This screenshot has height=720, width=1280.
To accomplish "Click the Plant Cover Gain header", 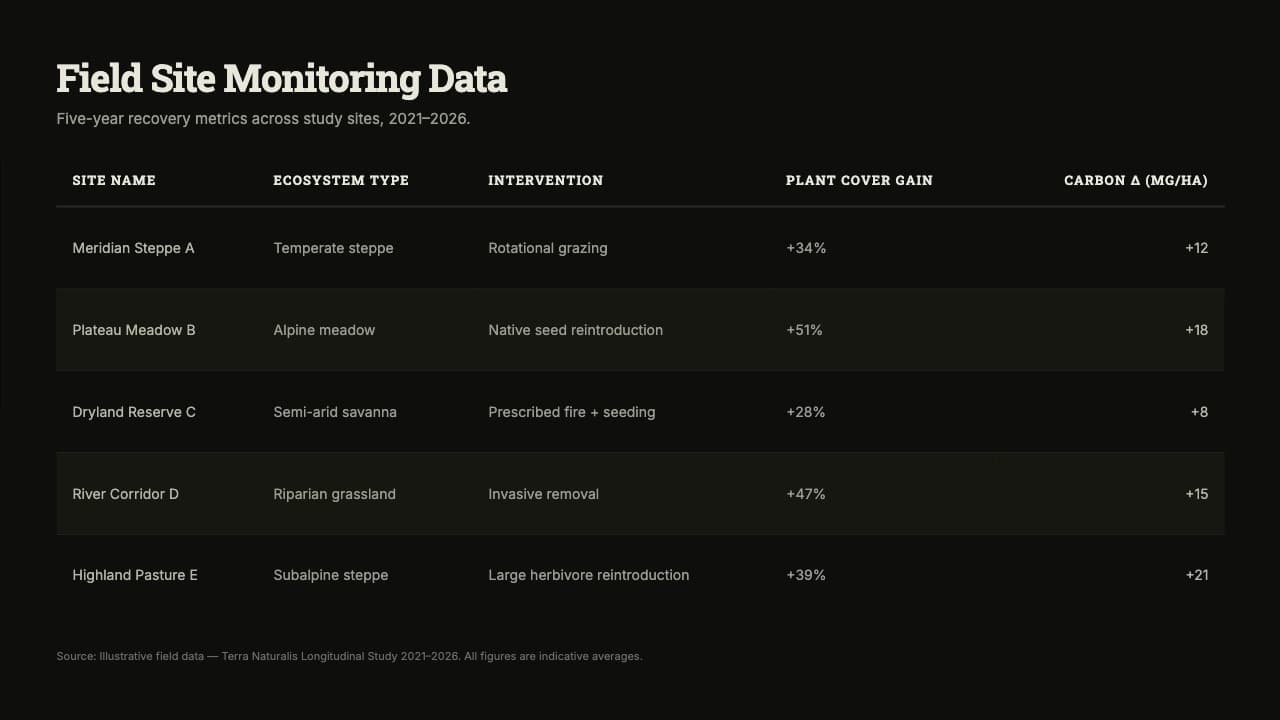I will tap(859, 181).
